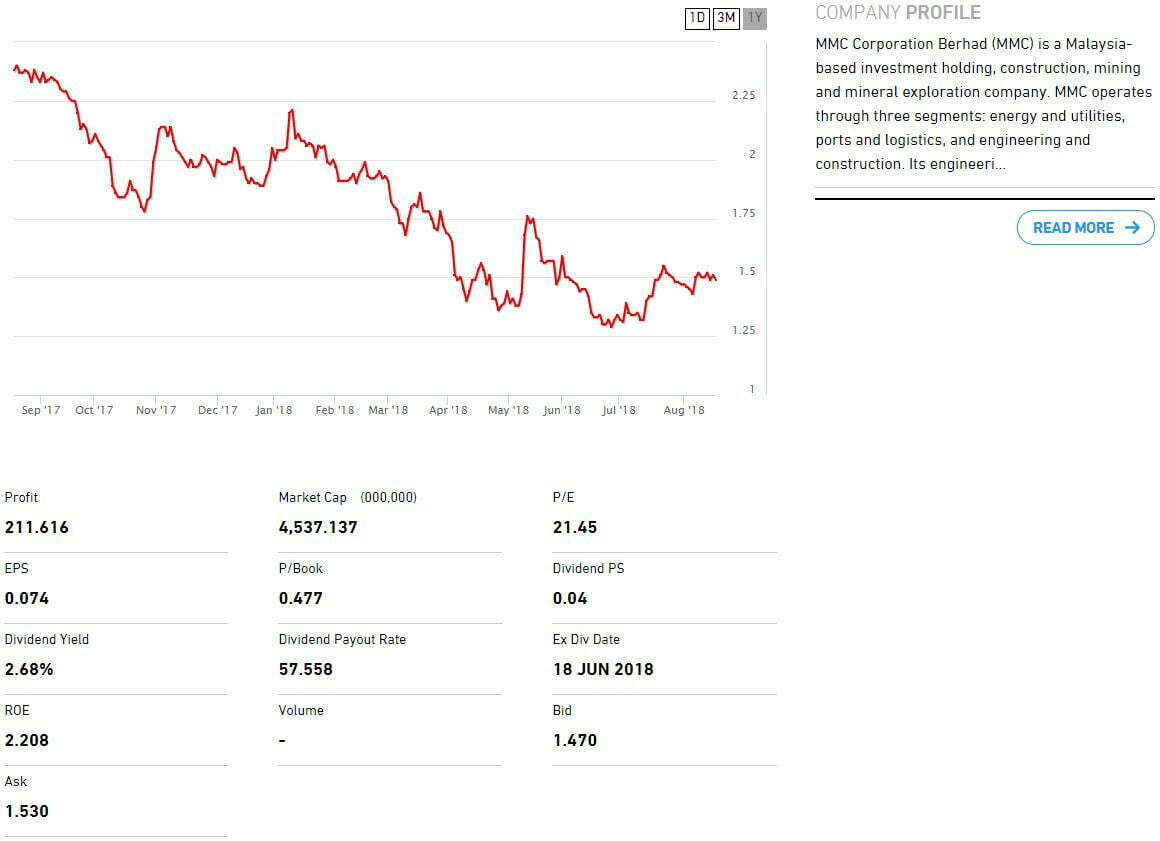Click the Jan '18 label on chart axis

click(x=273, y=410)
